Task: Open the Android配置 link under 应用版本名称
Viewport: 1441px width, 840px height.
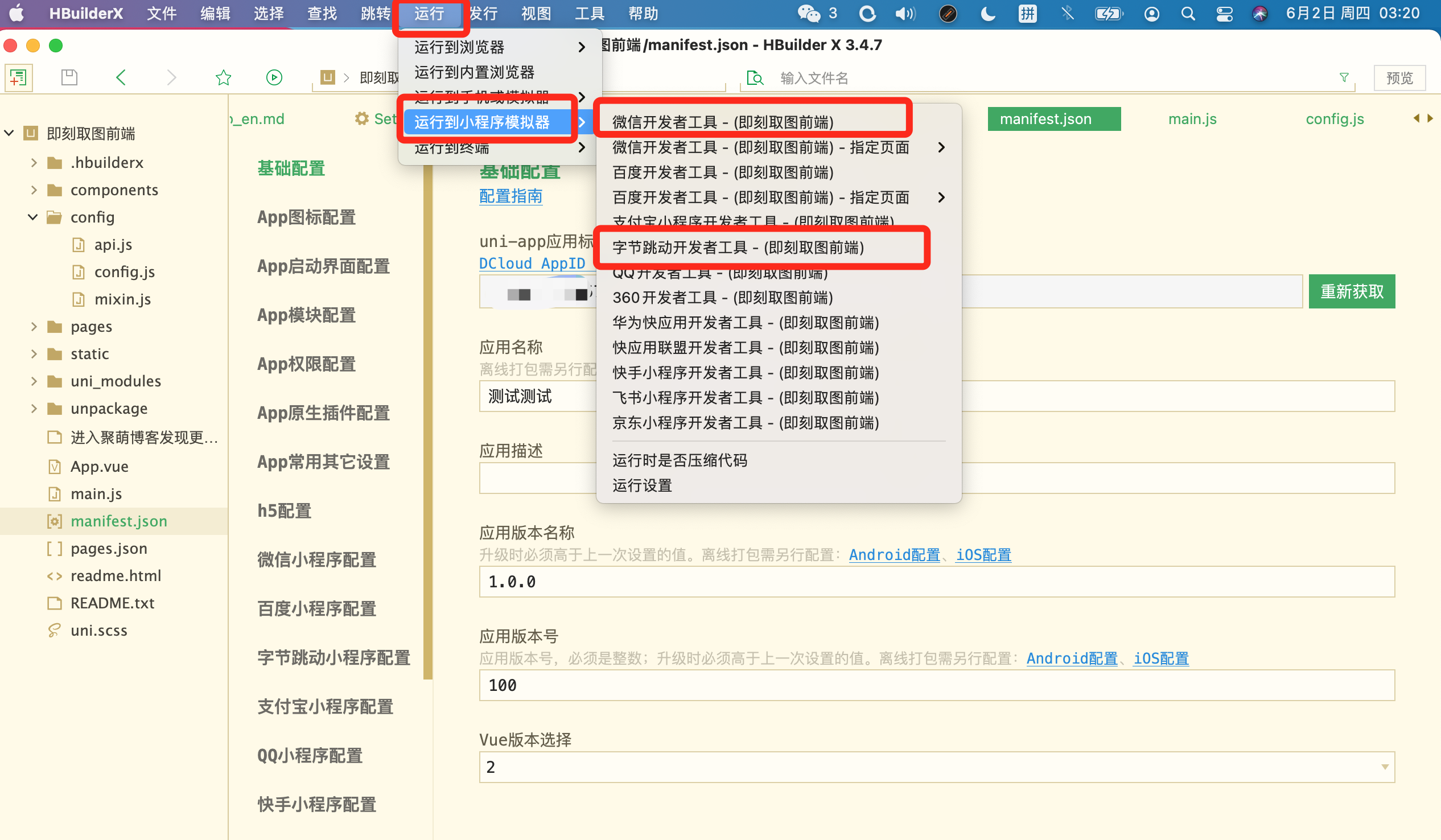Action: [x=894, y=554]
